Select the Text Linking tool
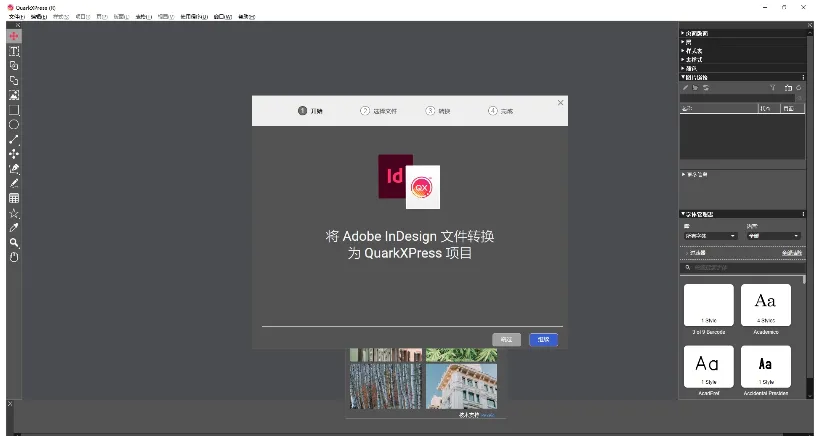 14,66
